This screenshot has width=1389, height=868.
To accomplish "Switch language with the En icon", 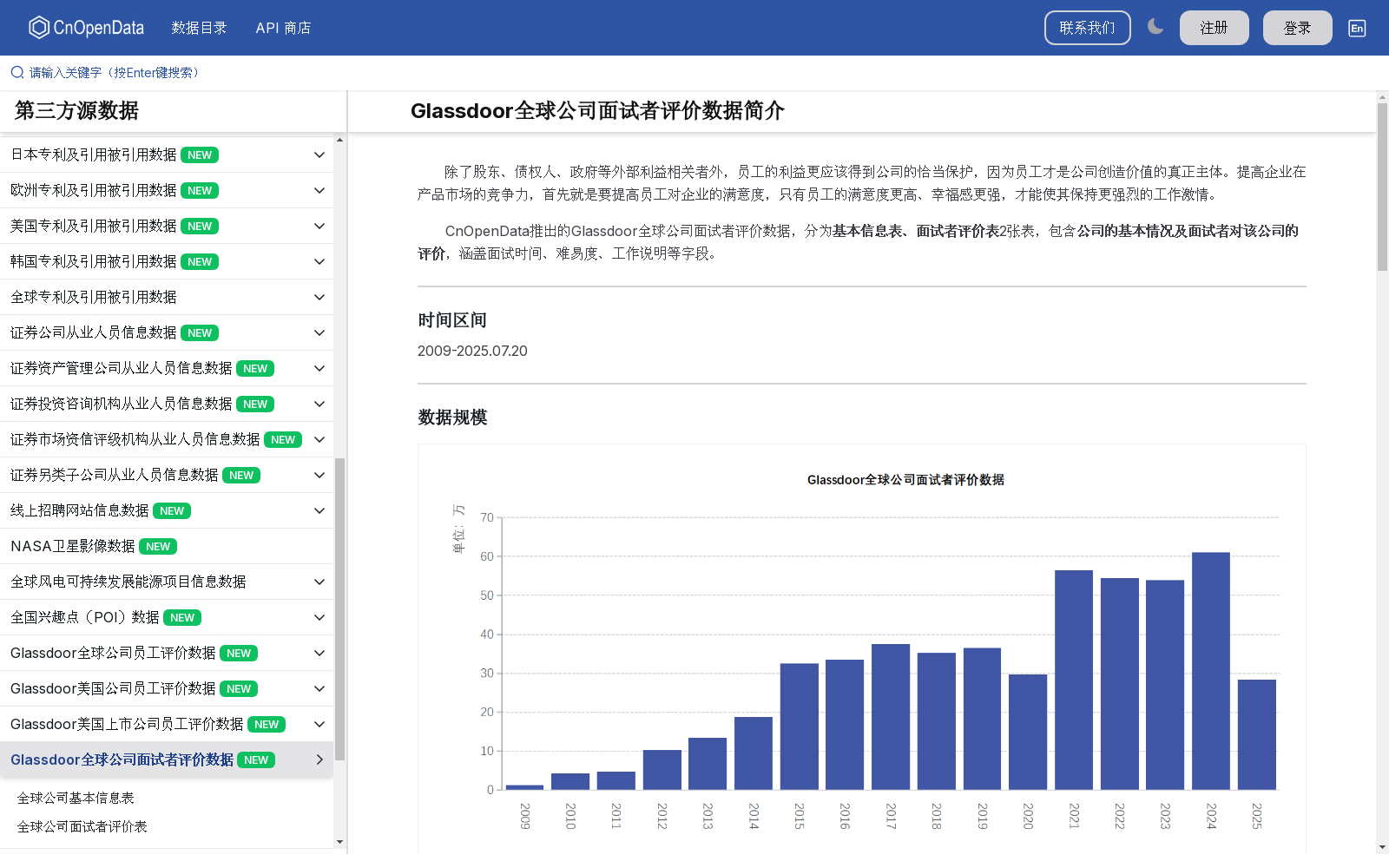I will pos(1357,28).
